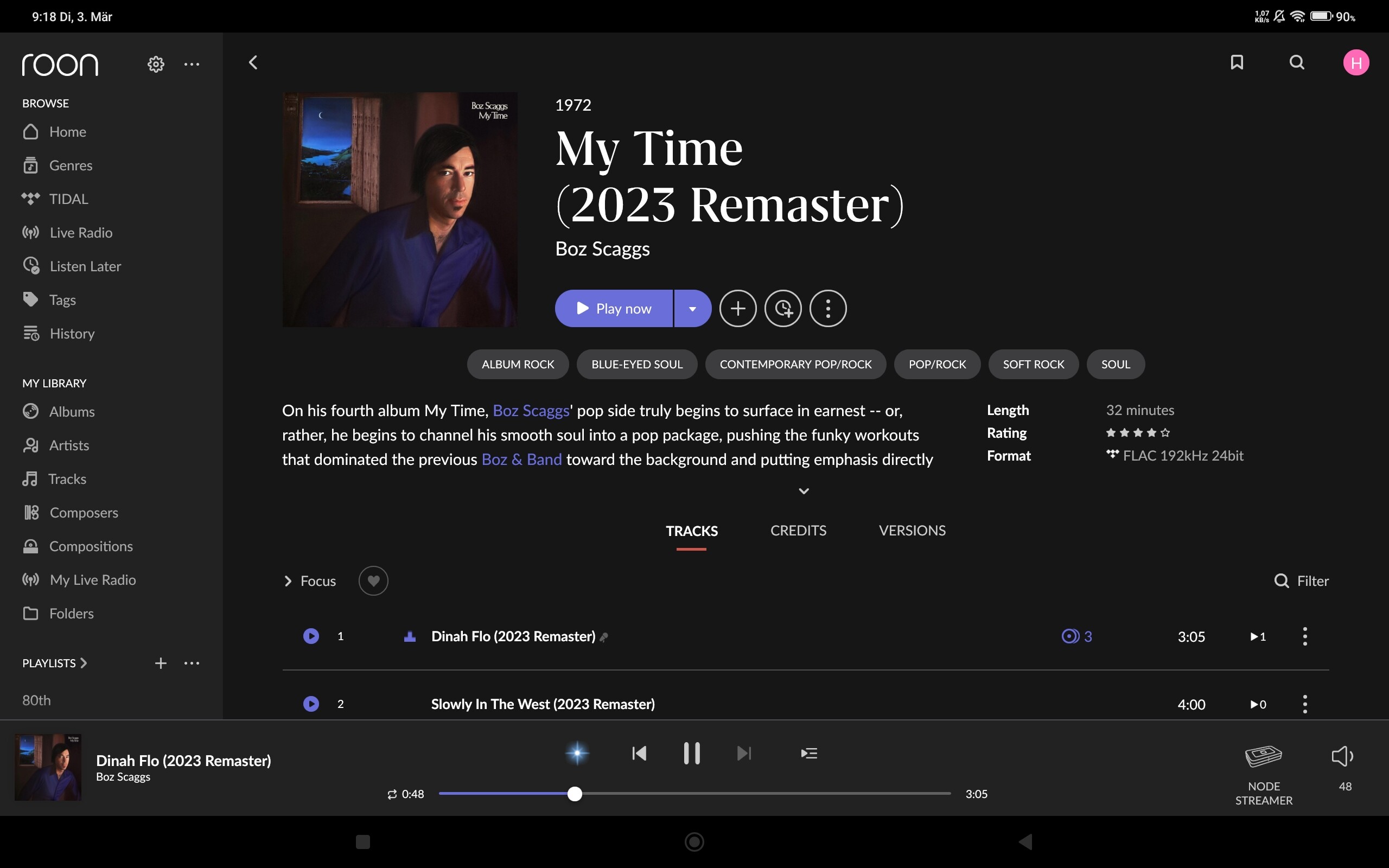Open the play queue icon
Image resolution: width=1389 pixels, height=868 pixels.
[x=809, y=752]
